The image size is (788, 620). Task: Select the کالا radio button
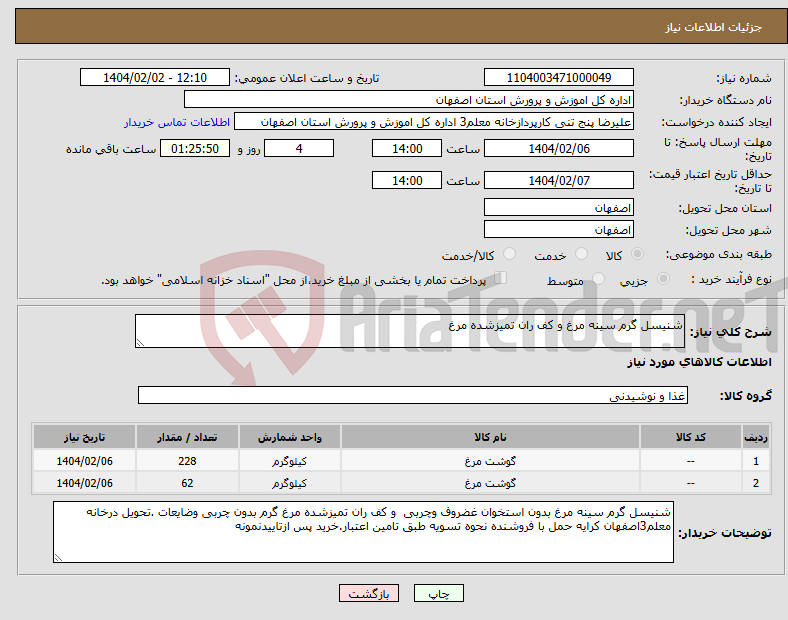pyautogui.click(x=637, y=254)
